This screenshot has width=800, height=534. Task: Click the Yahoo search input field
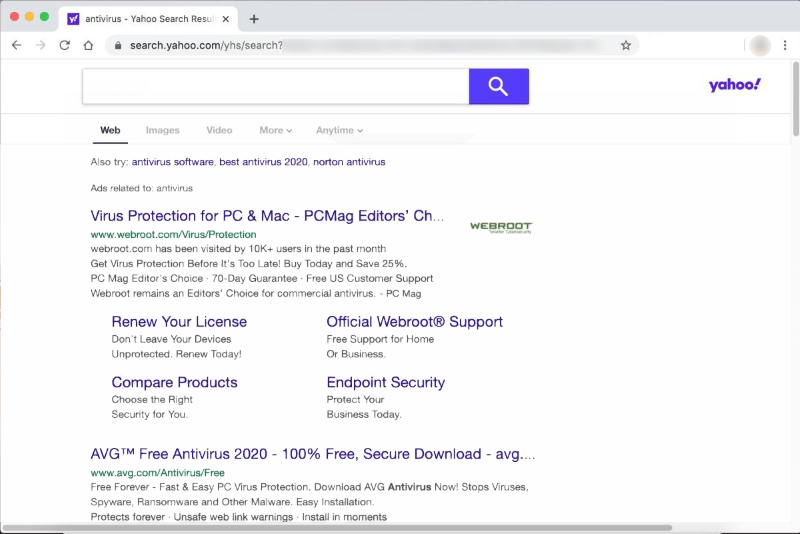click(x=276, y=86)
